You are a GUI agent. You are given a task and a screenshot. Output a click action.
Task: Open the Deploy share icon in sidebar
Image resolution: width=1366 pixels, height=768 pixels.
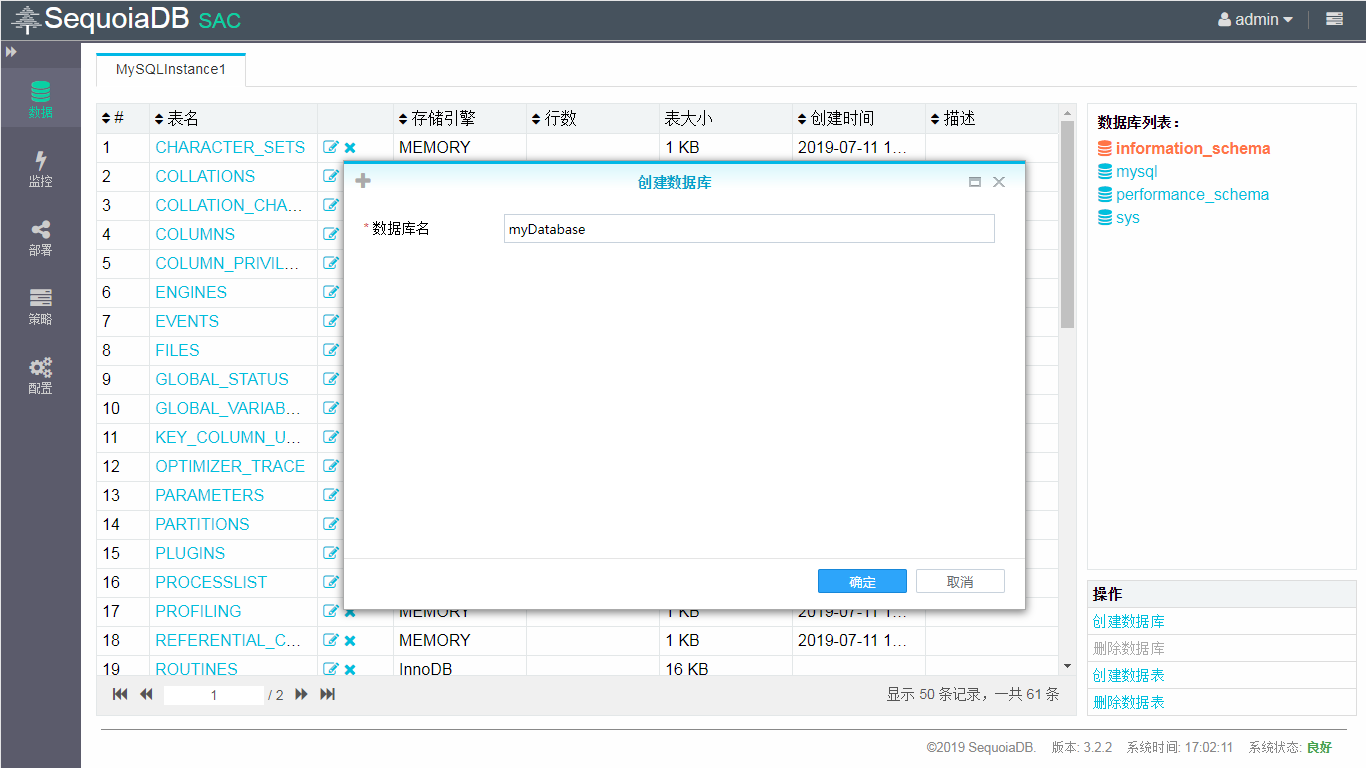(40, 237)
